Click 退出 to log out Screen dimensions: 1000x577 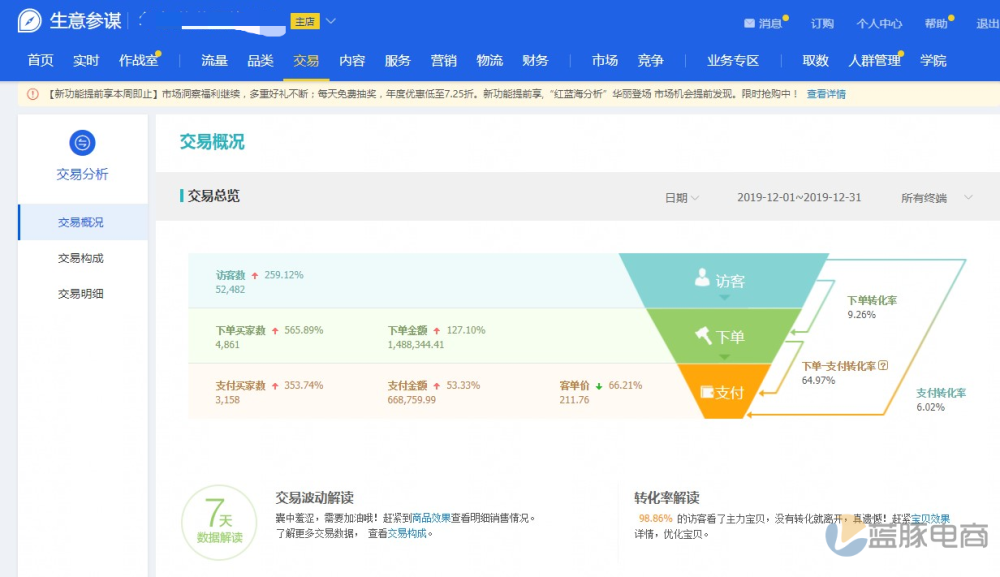coord(987,24)
